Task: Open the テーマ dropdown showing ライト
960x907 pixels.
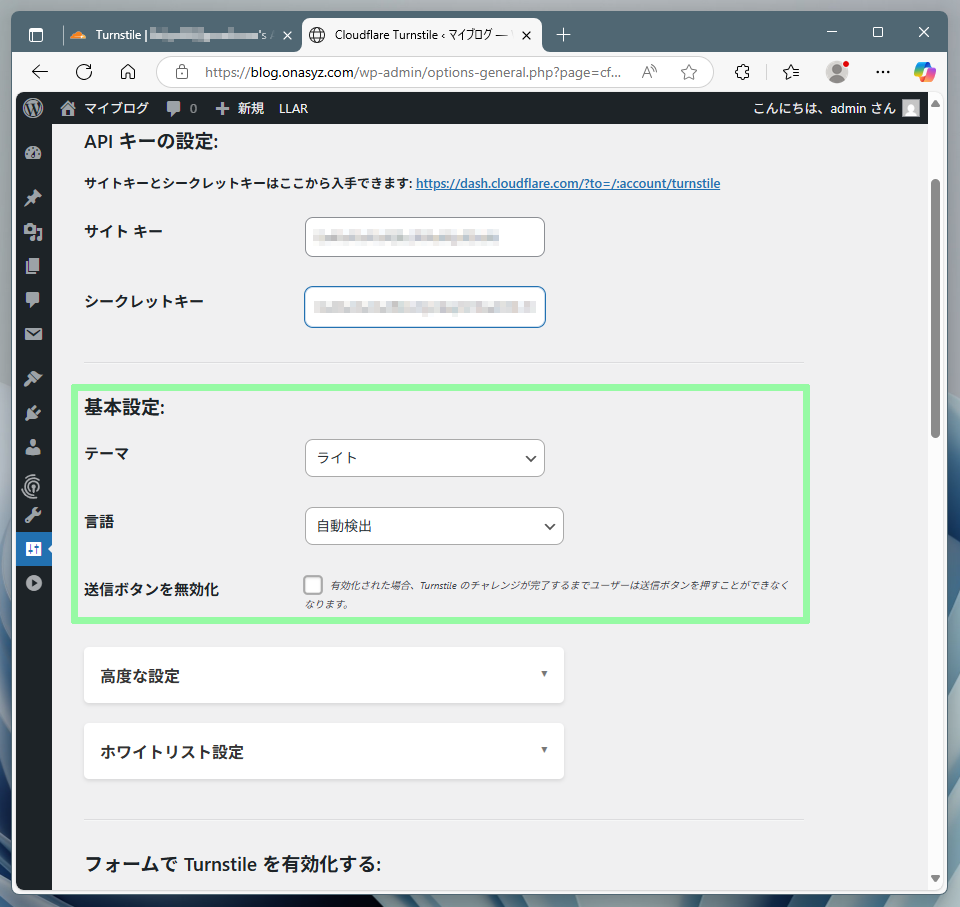Action: 424,458
